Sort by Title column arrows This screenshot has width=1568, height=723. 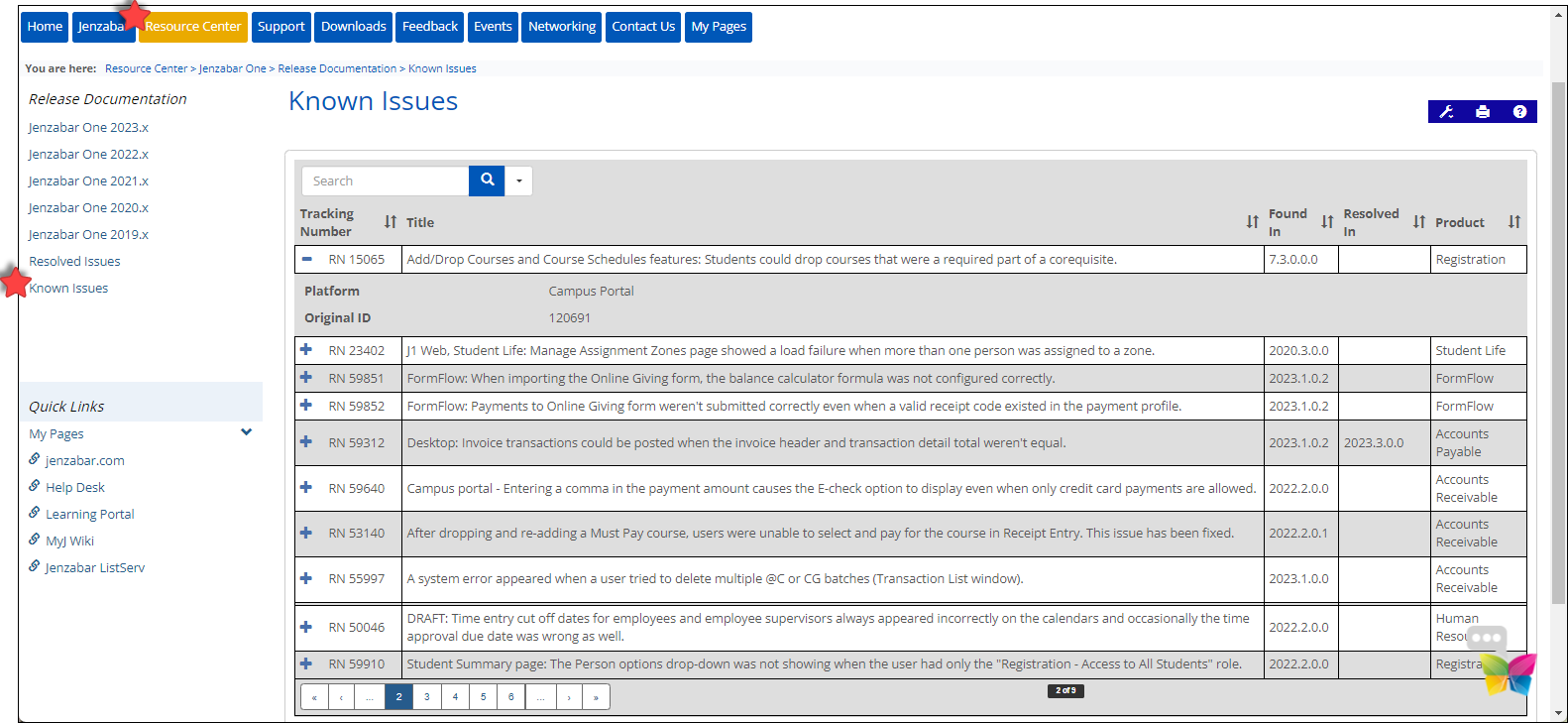click(1253, 222)
